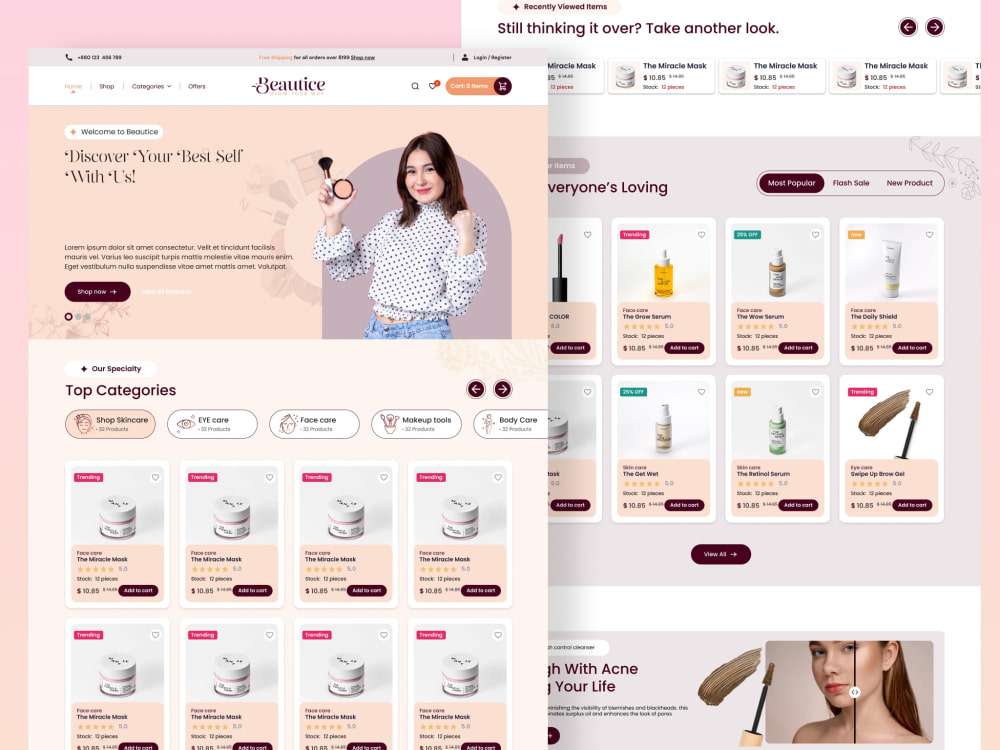Viewport: 1000px width, 750px height.
Task: Click the face icon in Shop Skincare chip
Action: [83, 423]
